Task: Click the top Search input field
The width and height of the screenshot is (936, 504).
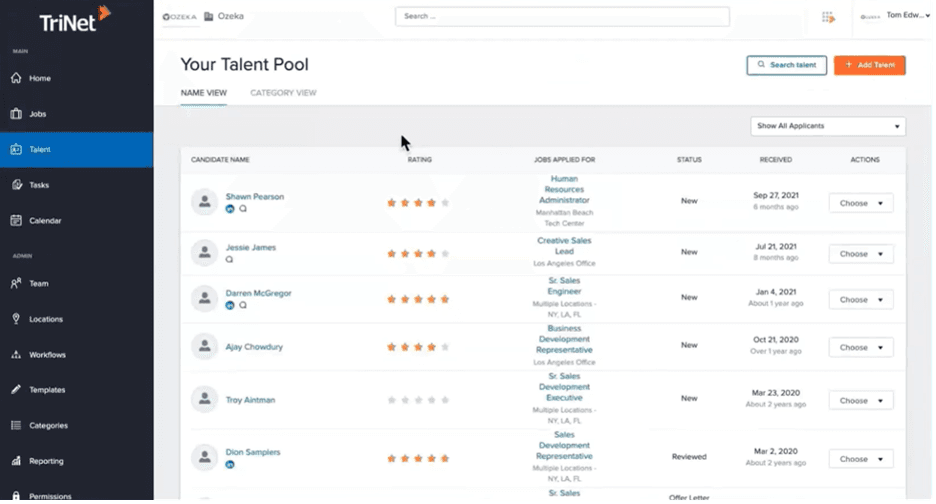Action: click(562, 17)
